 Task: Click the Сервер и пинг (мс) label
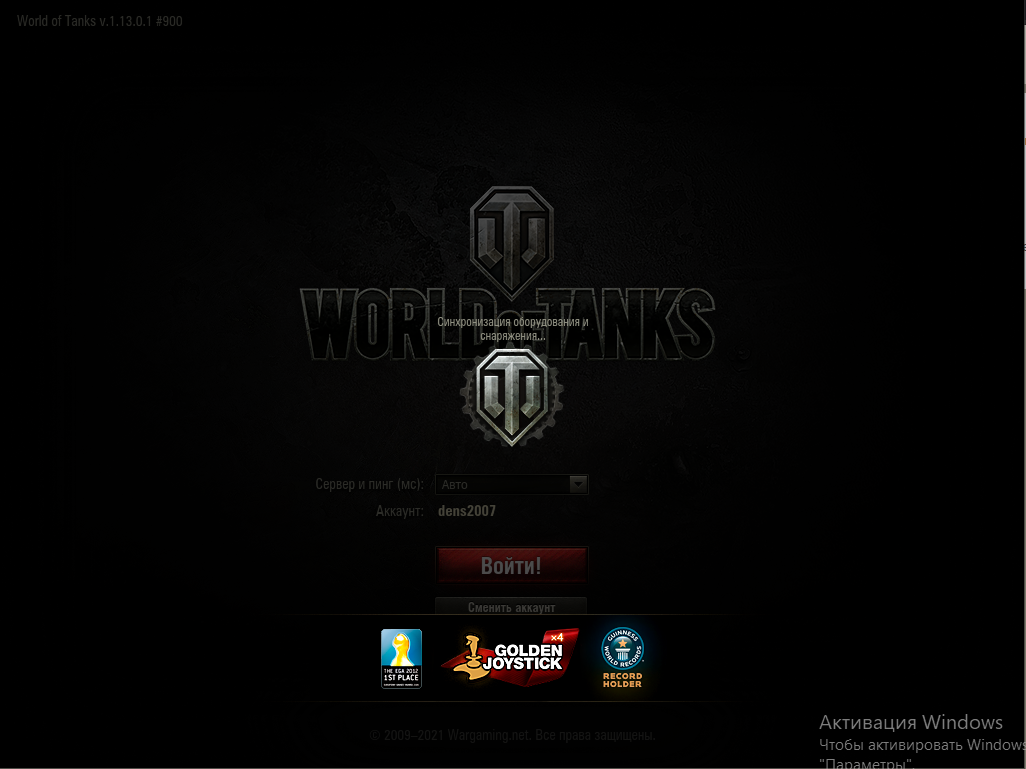[370, 484]
